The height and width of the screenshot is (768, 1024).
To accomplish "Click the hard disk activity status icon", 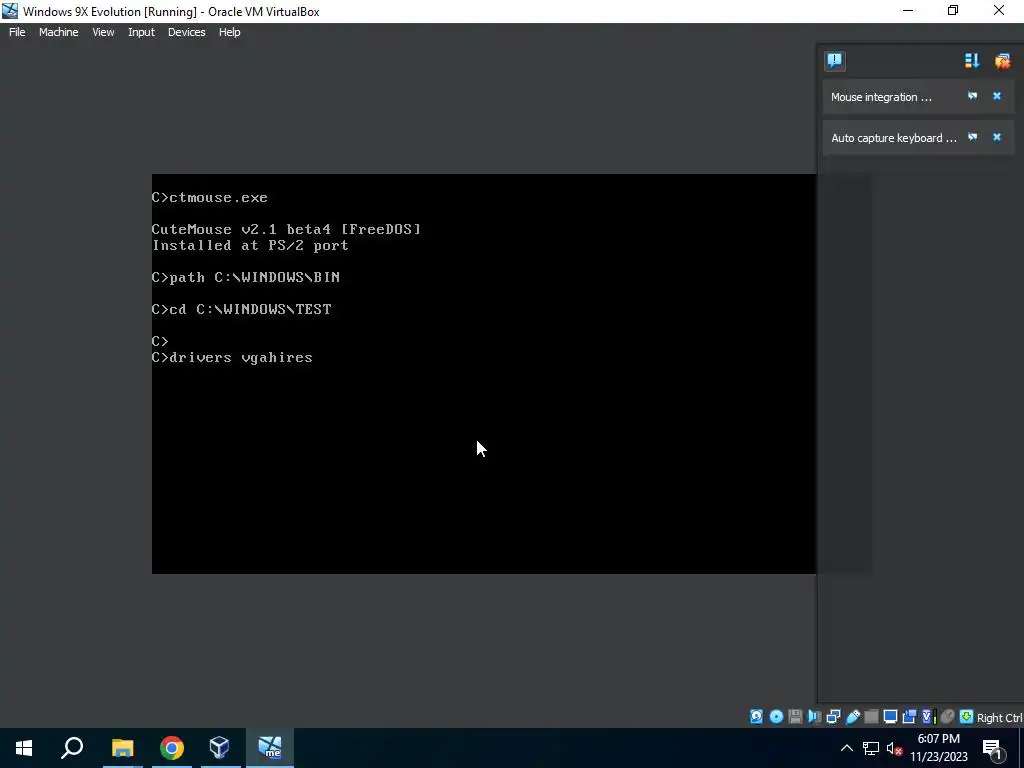I will 756,716.
